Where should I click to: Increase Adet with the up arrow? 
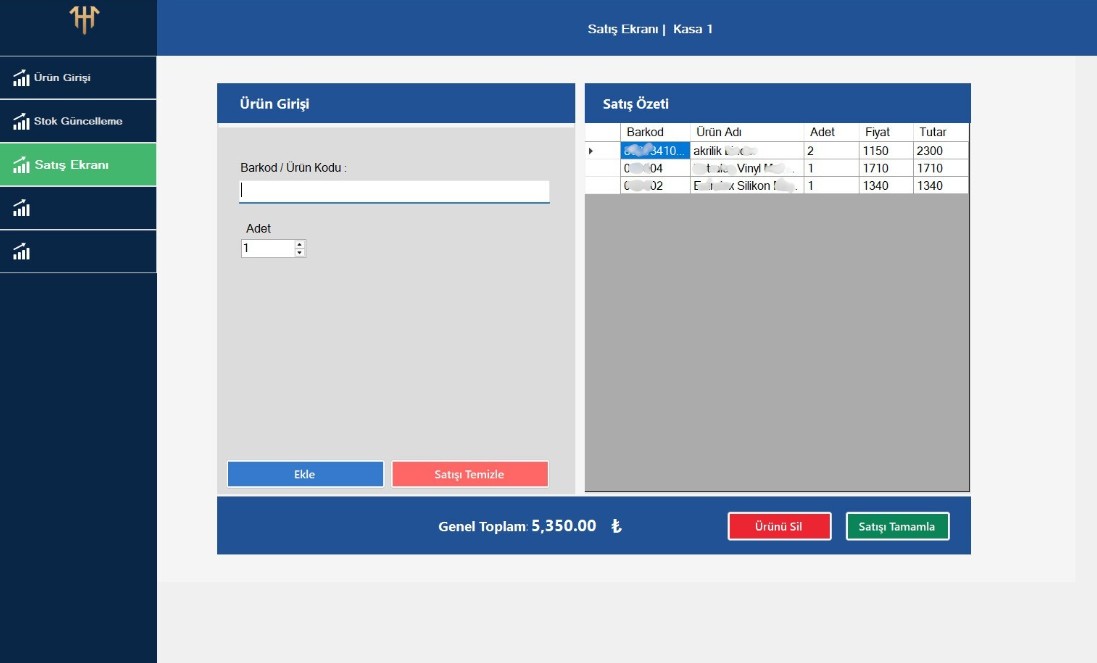coord(299,244)
